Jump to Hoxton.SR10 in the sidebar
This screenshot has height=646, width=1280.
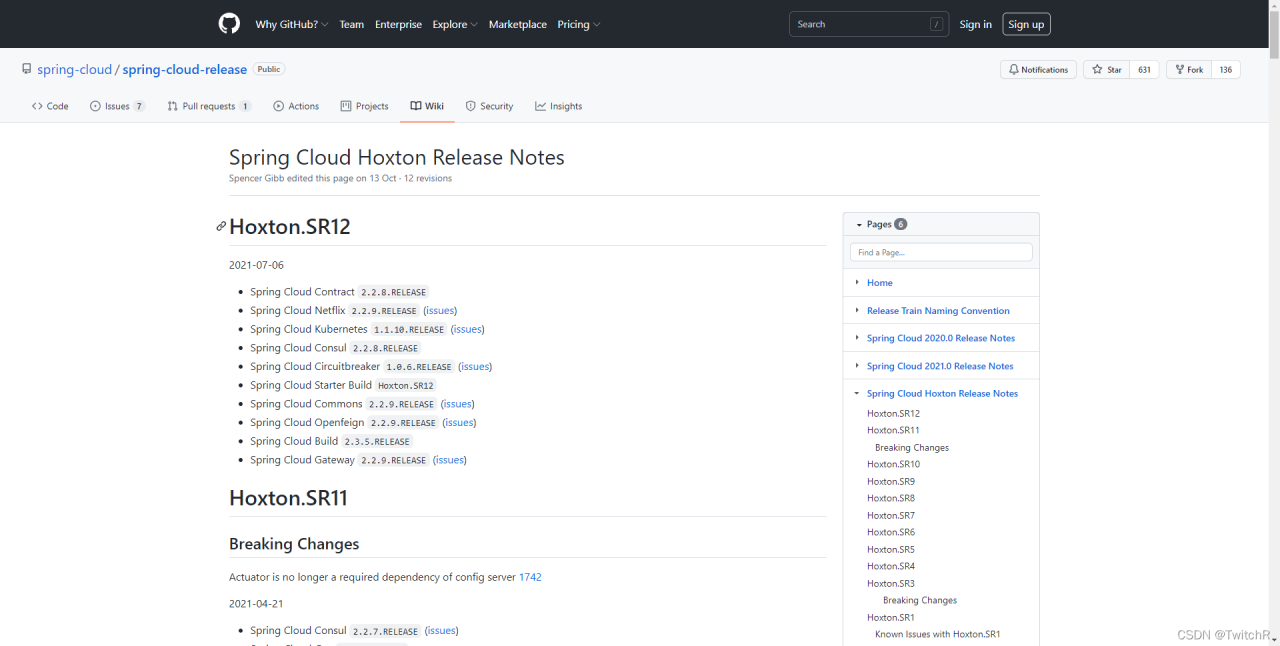893,464
